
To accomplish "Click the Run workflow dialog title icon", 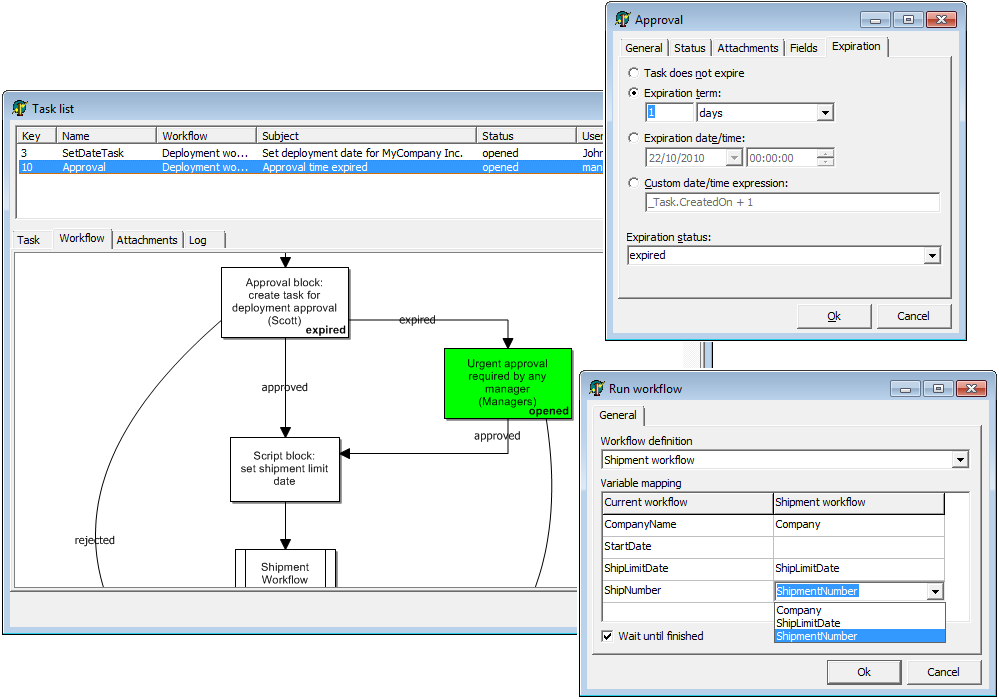I will click(x=597, y=389).
